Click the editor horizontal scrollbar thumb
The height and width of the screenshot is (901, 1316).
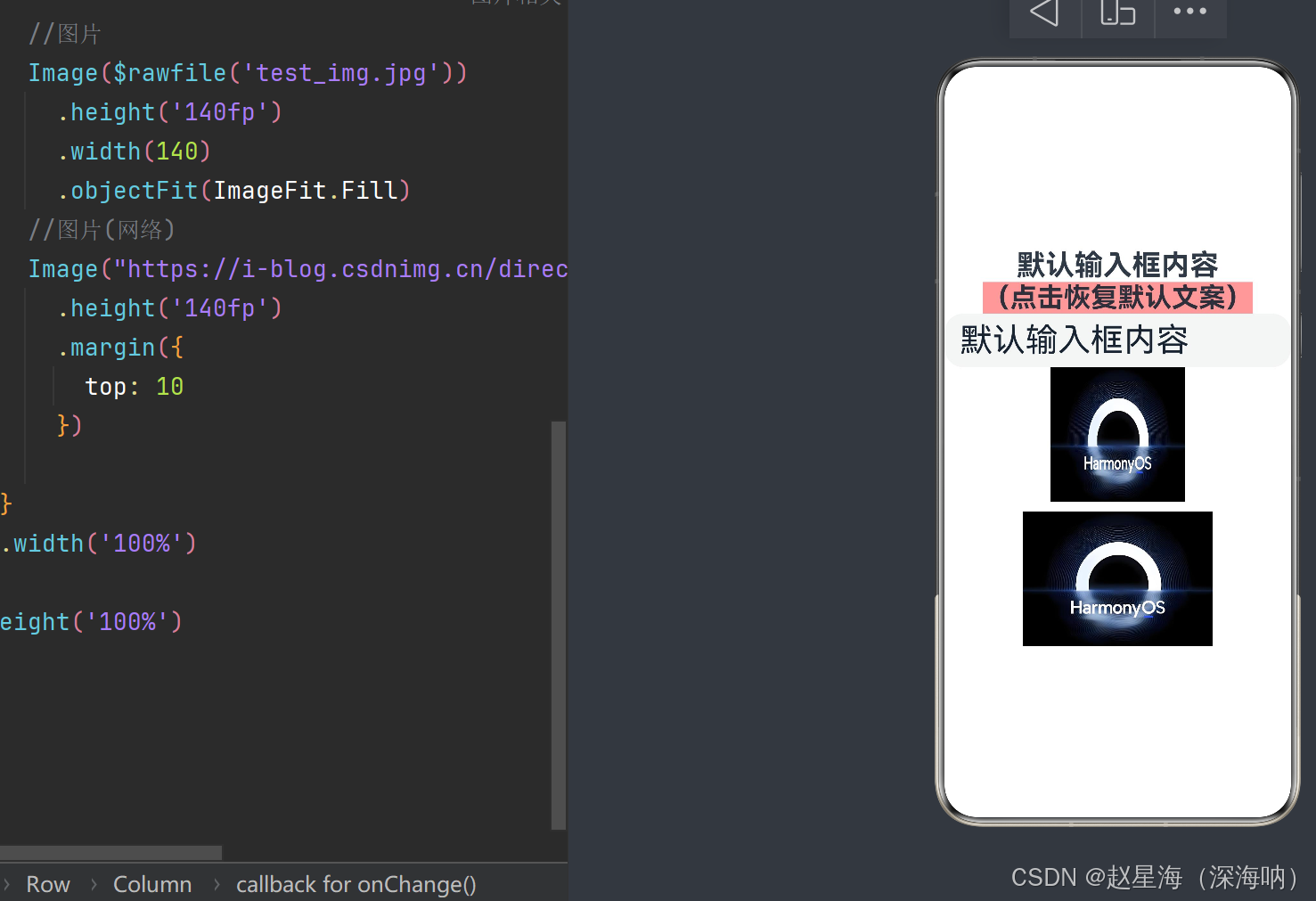[x=110, y=853]
